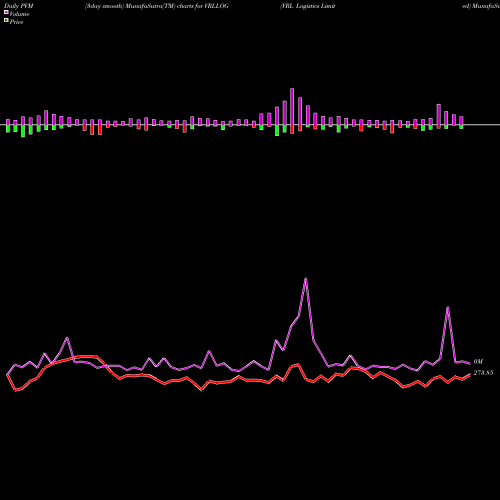Click the 273.85 price value label
Viewport: 500px width, 500px height.
[x=483, y=373]
